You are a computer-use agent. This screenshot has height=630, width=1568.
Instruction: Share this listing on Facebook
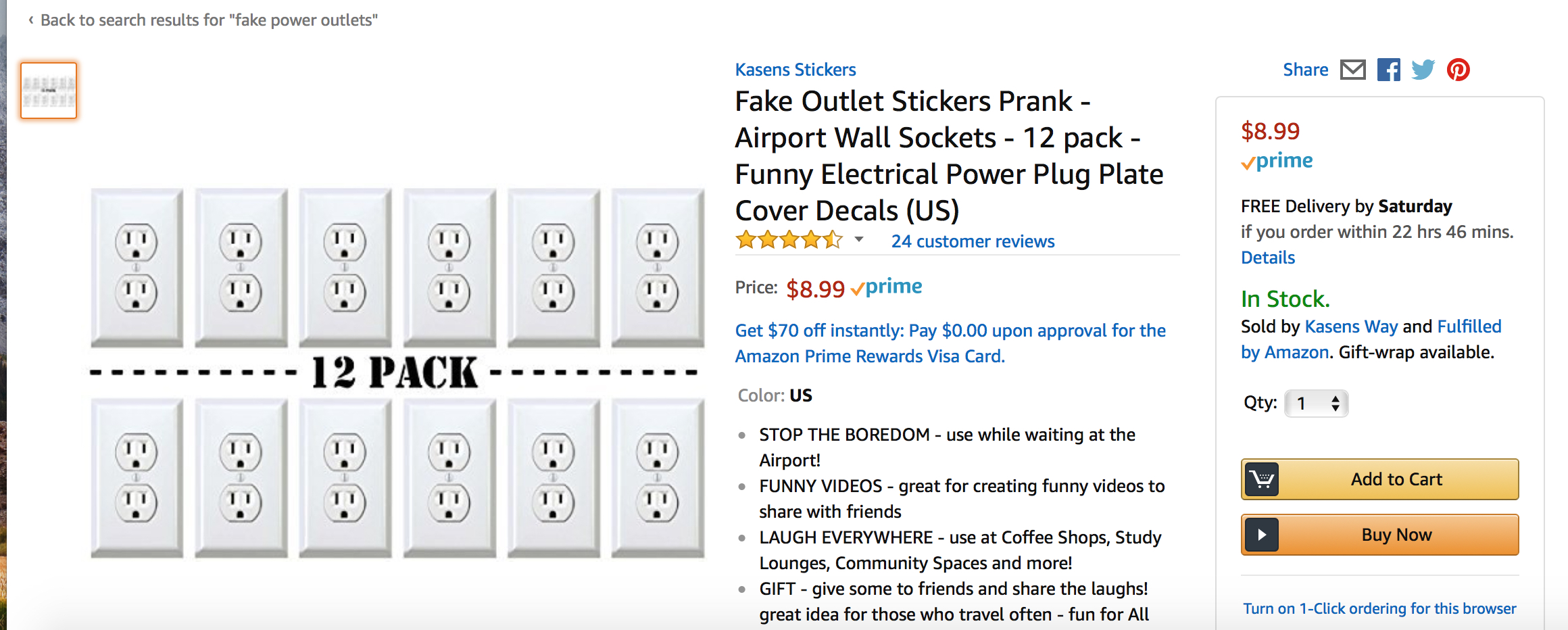(1388, 70)
